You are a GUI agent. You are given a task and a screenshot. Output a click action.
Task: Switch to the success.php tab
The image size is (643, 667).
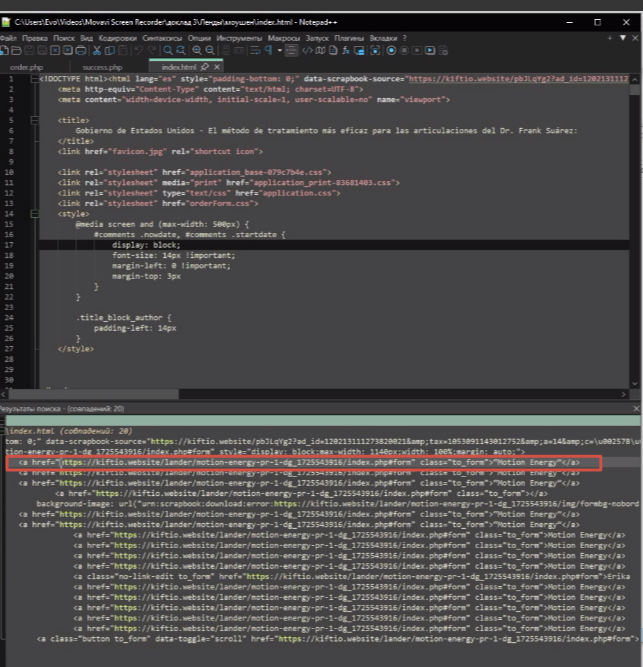[102, 67]
